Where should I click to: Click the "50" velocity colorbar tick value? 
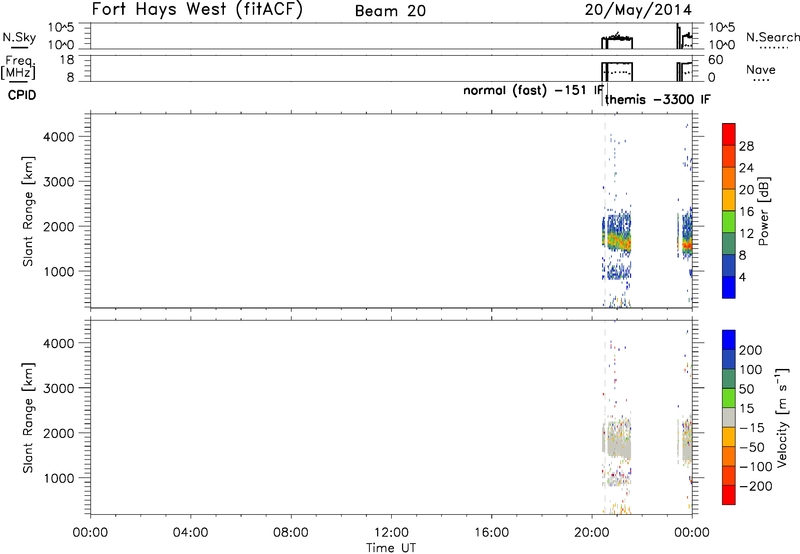(746, 389)
